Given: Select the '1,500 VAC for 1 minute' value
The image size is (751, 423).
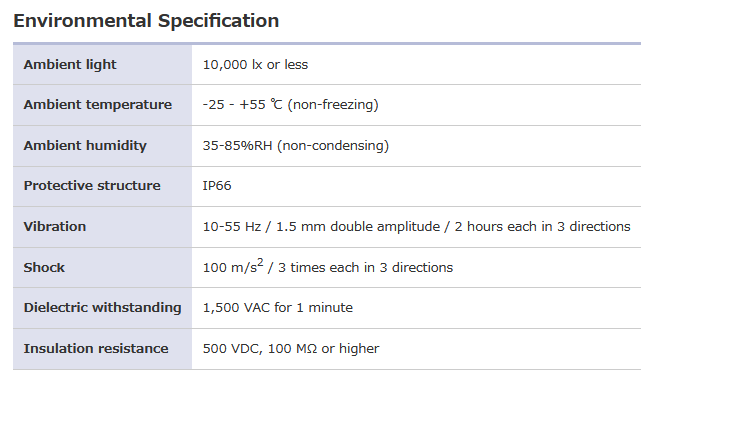Looking at the screenshot, I should [277, 308].
